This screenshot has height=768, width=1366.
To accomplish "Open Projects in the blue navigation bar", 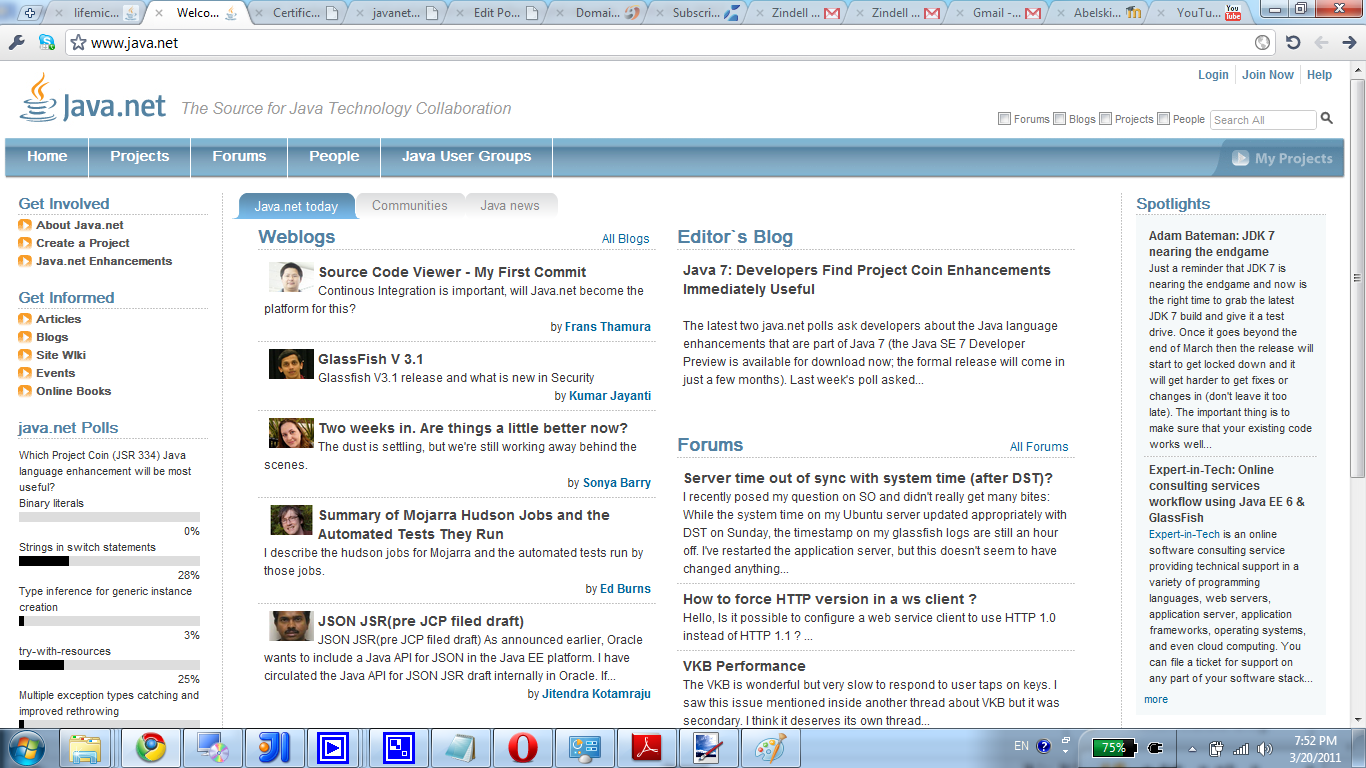I will pyautogui.click(x=139, y=156).
